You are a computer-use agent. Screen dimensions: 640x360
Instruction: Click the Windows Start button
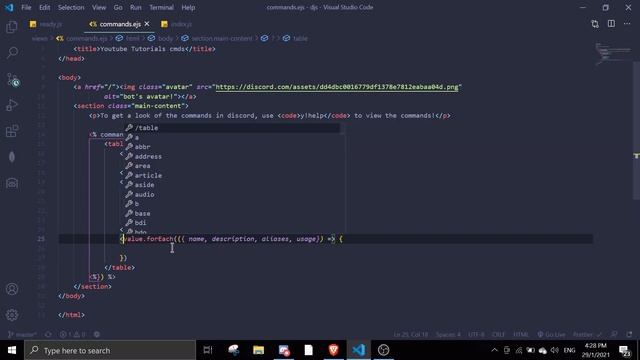pos(12,350)
